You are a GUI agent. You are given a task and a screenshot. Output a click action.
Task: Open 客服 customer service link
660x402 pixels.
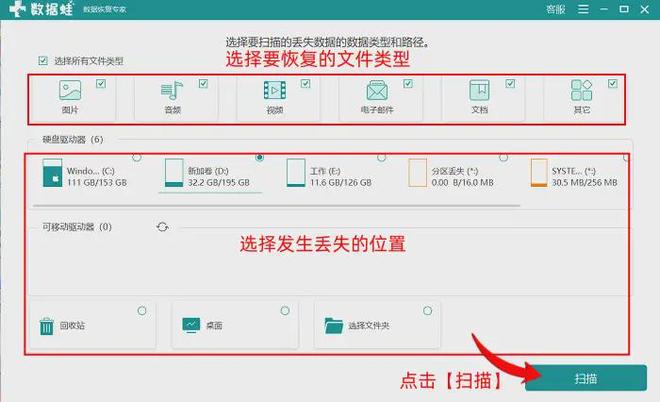tap(556, 9)
